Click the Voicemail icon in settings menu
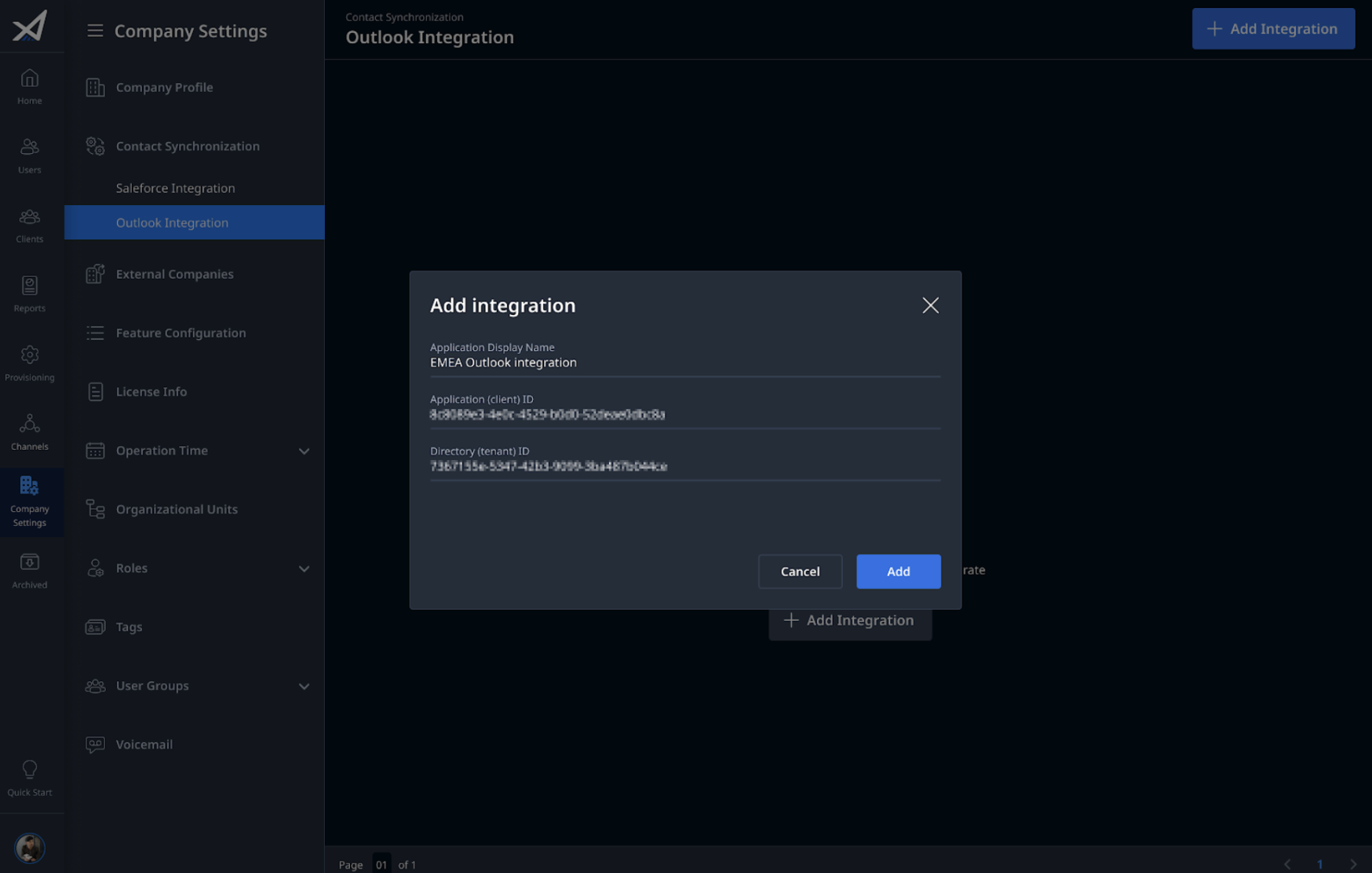This screenshot has width=1372, height=873. 95,744
